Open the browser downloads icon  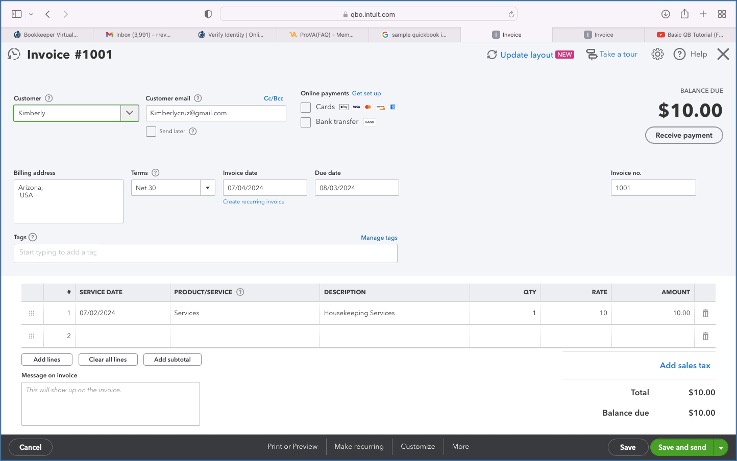[x=665, y=14]
